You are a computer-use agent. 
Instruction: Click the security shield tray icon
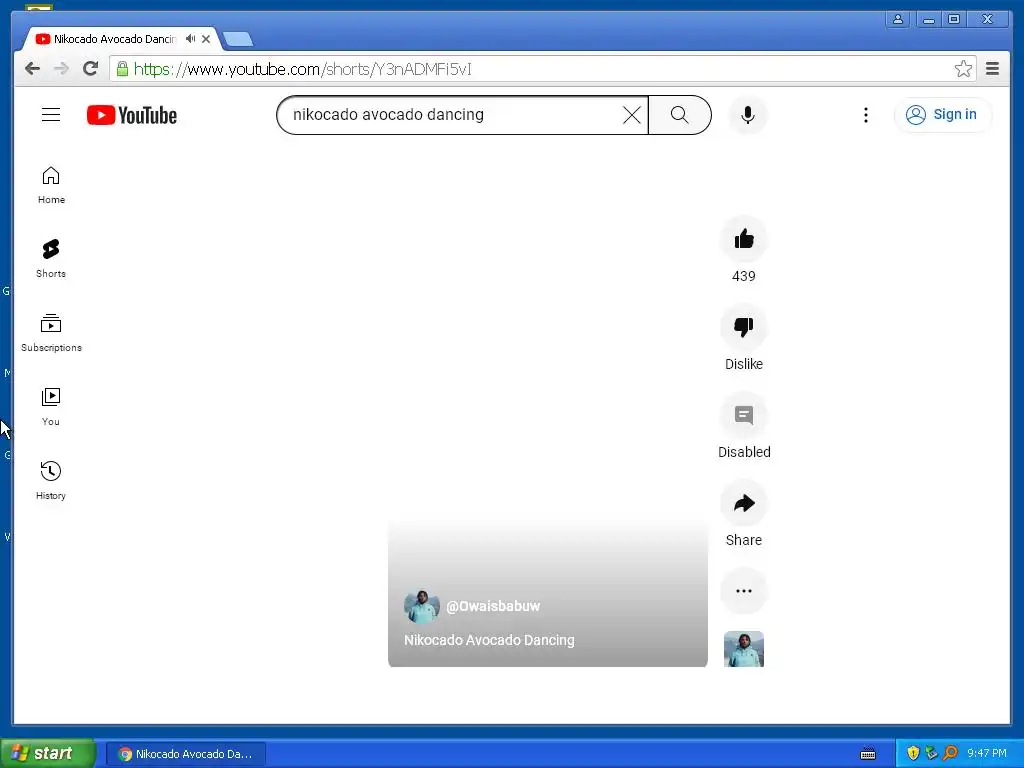pyautogui.click(x=913, y=753)
